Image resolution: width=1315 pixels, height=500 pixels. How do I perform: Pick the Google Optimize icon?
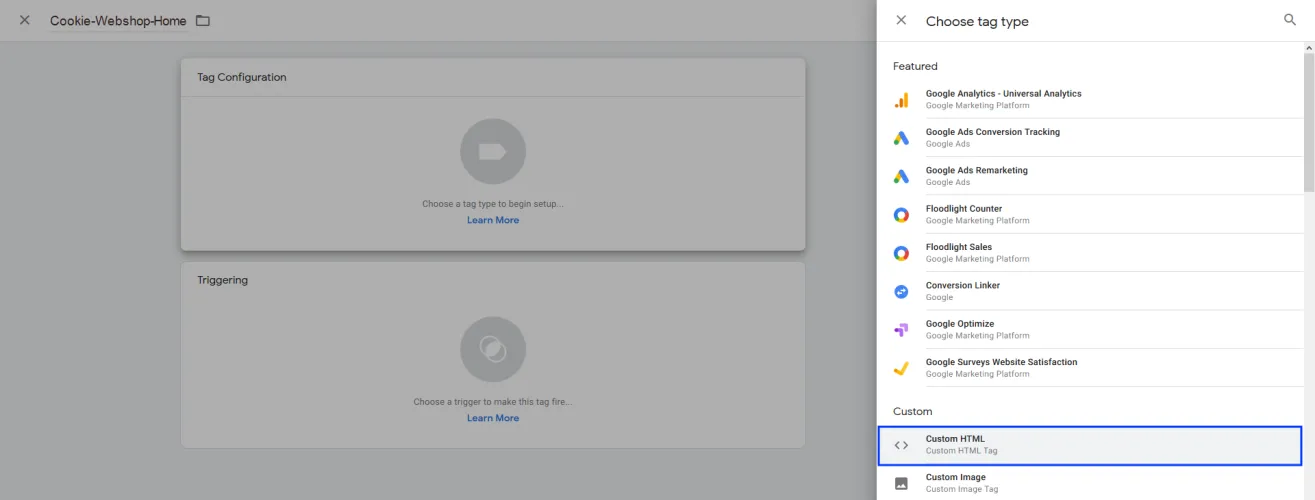[x=901, y=330]
